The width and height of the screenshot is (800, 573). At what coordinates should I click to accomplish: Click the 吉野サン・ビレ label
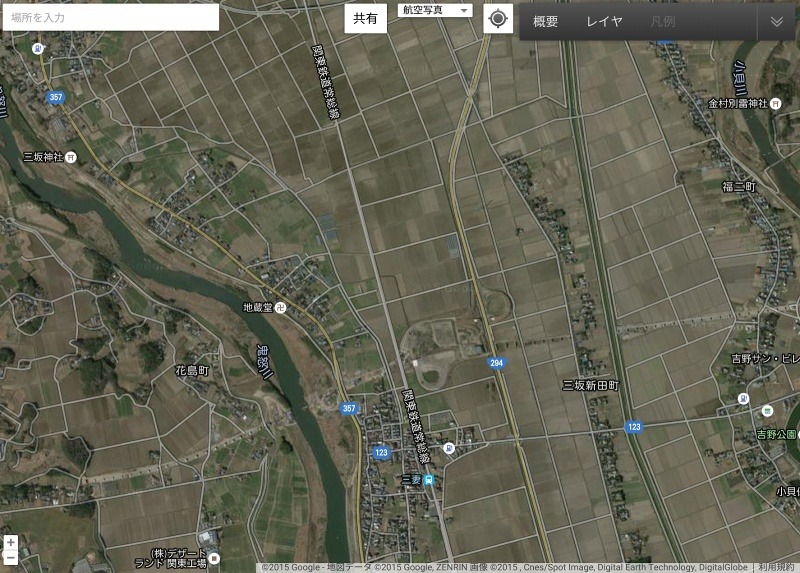(x=765, y=359)
